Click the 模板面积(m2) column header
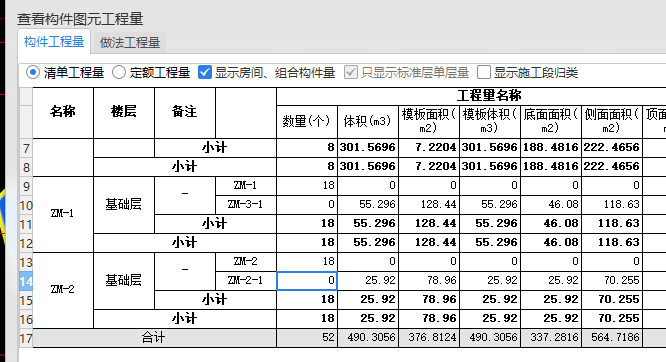 point(429,122)
